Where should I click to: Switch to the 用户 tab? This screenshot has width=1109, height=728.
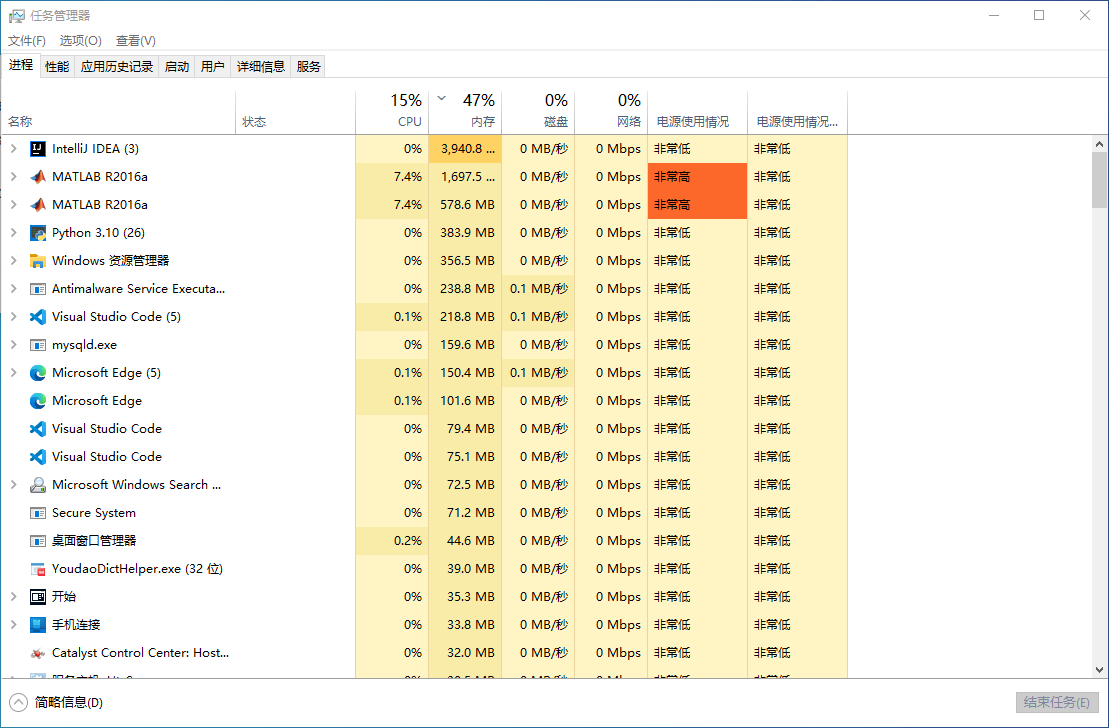(x=212, y=67)
